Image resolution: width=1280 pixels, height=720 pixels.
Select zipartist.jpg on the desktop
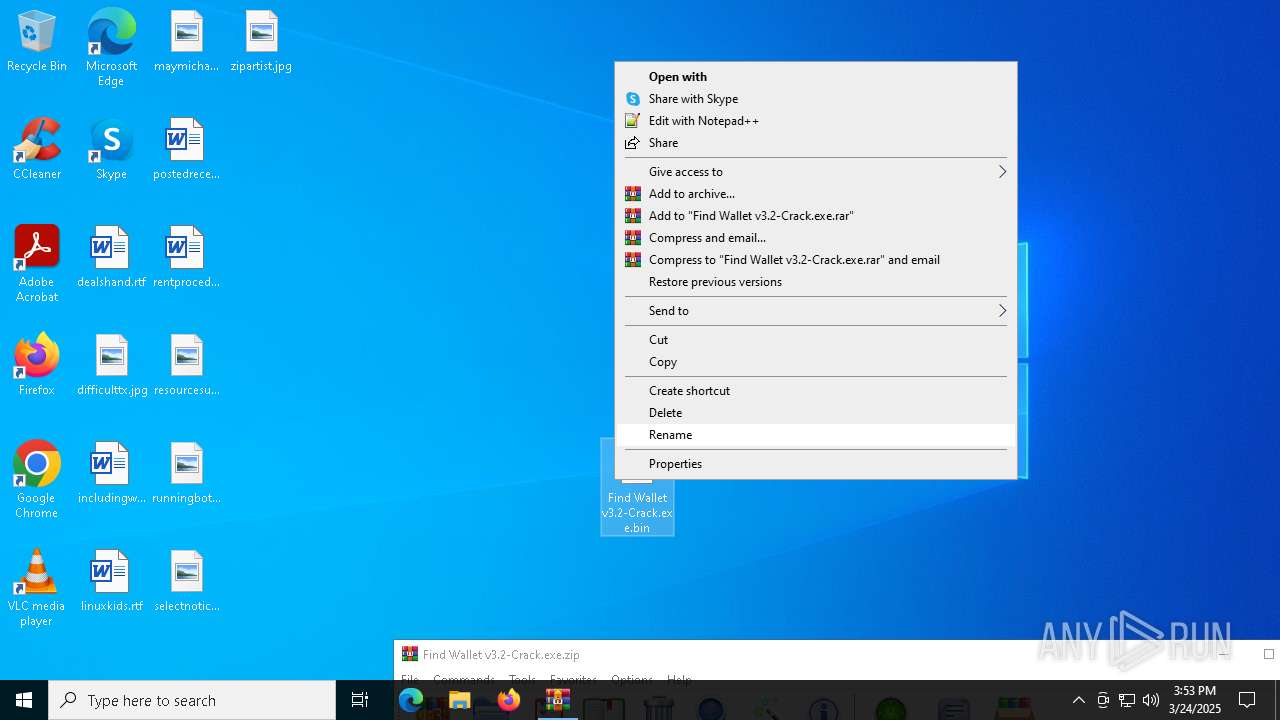pos(261,41)
